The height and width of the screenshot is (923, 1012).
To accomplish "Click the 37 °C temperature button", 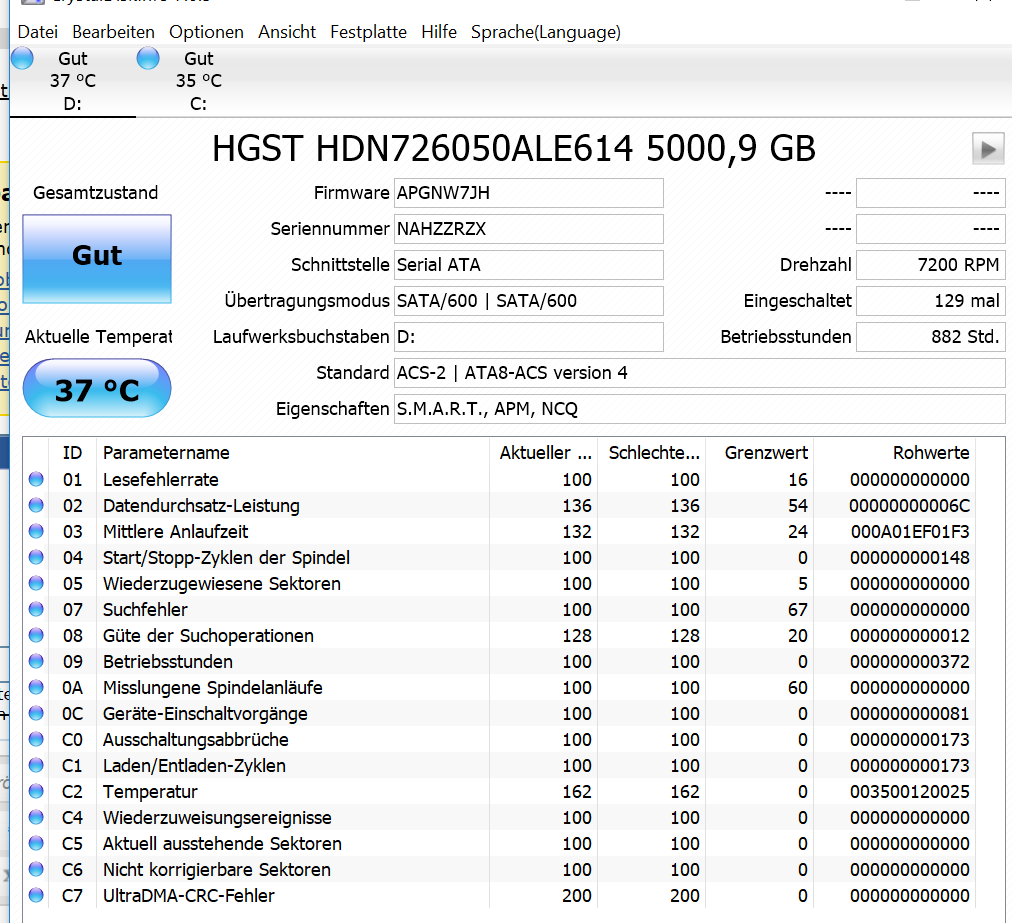I will 97,389.
